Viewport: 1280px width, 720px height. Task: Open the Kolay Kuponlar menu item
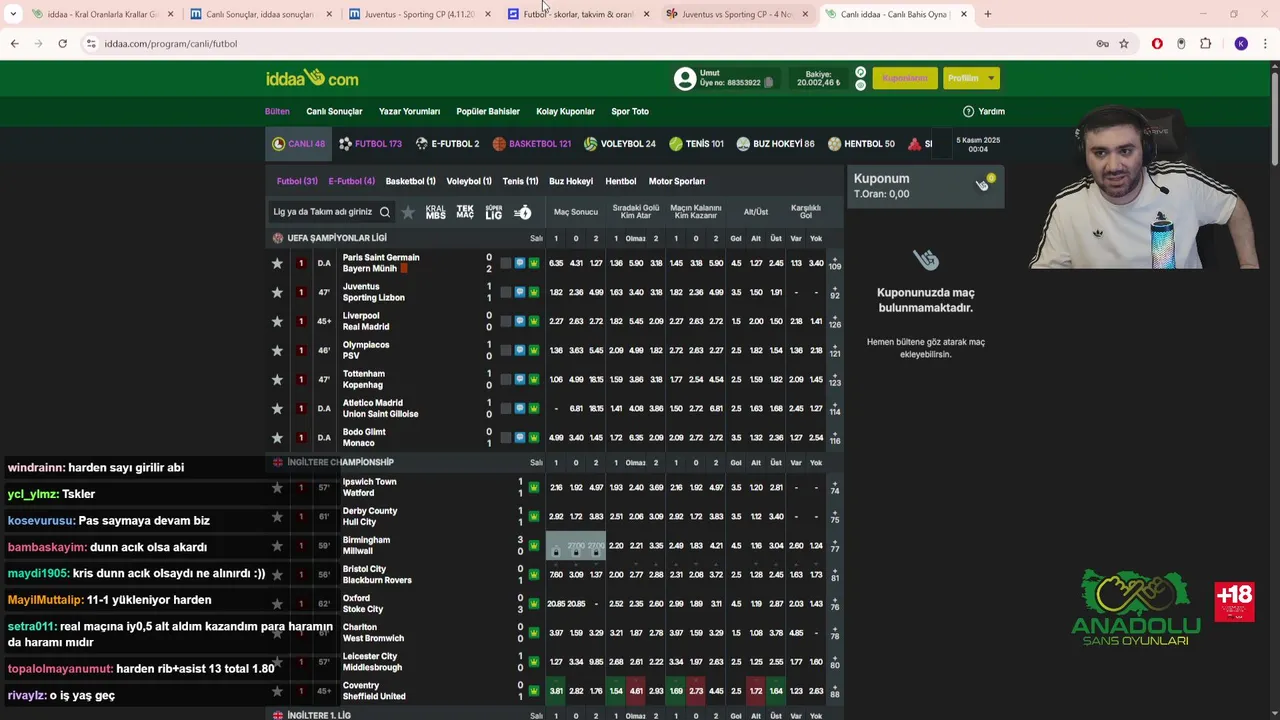click(x=565, y=111)
